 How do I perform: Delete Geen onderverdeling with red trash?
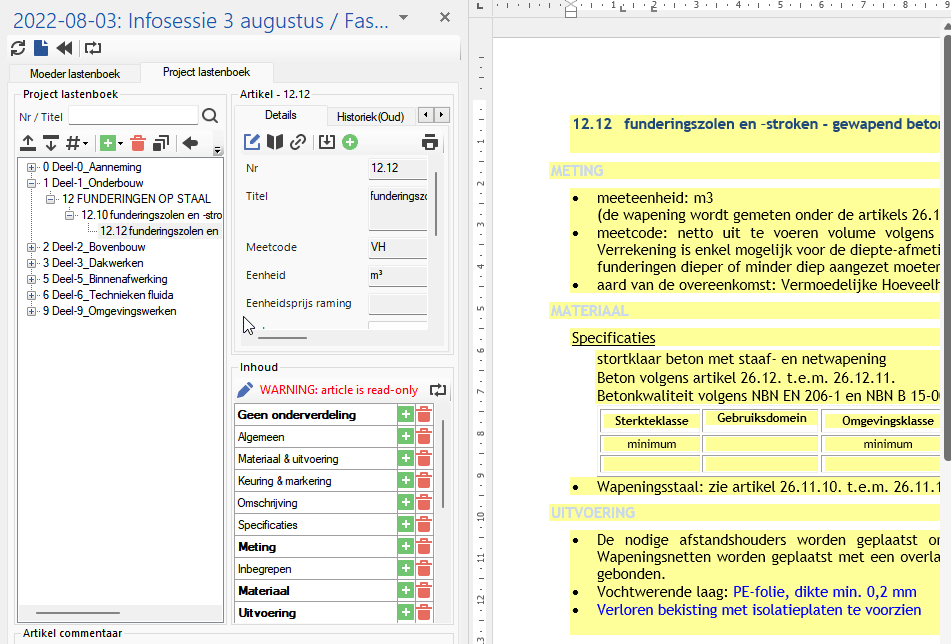pyautogui.click(x=424, y=415)
